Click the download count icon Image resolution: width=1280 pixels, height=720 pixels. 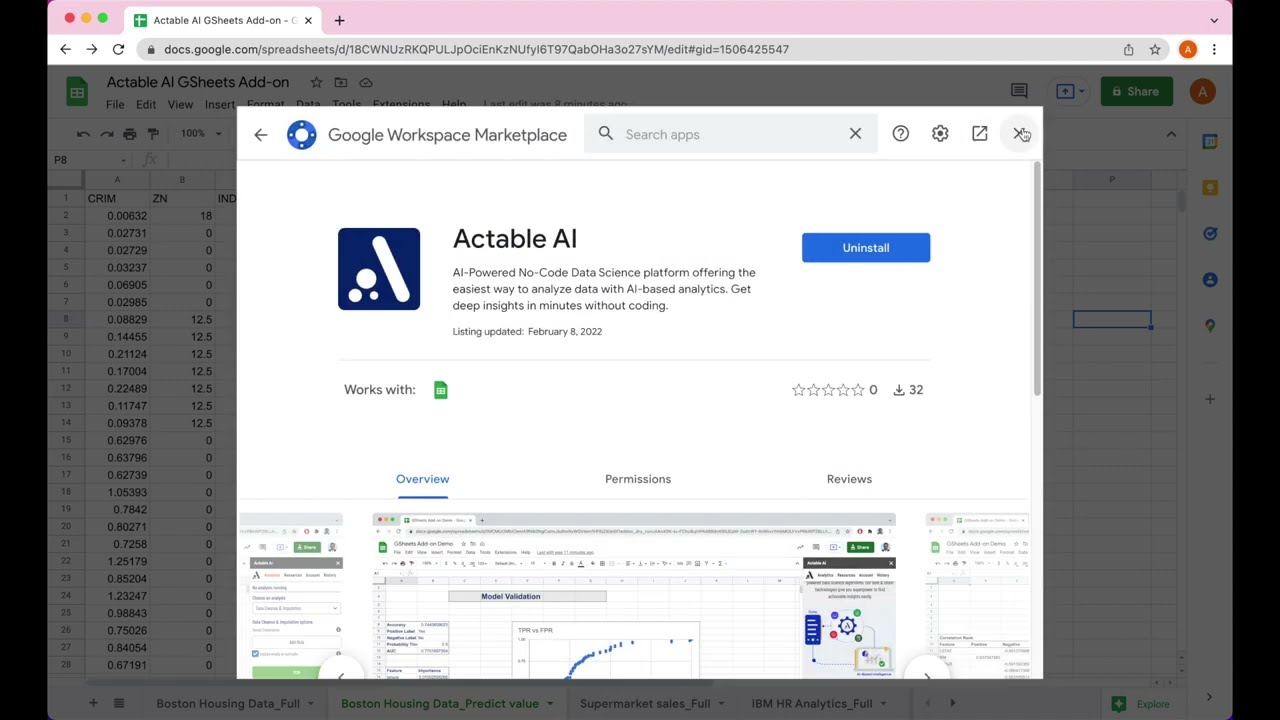pos(899,390)
